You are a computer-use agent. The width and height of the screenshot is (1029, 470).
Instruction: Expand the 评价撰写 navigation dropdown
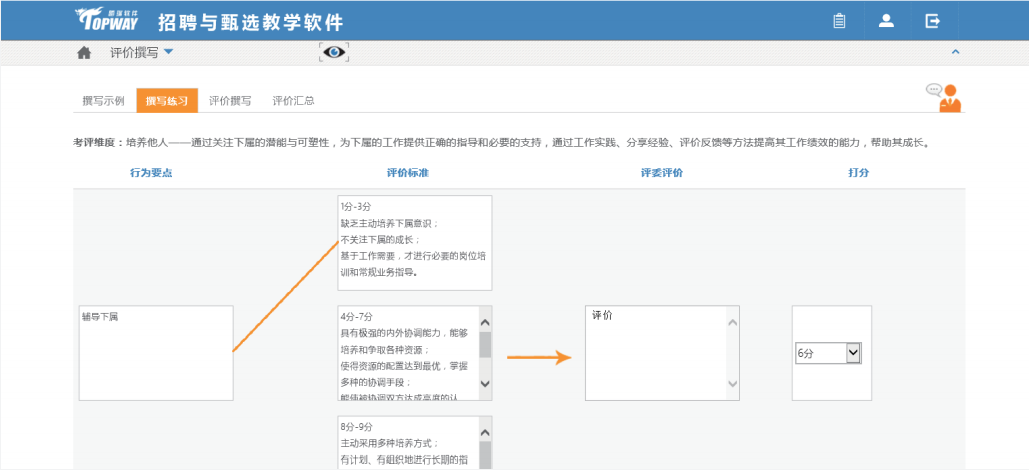168,52
